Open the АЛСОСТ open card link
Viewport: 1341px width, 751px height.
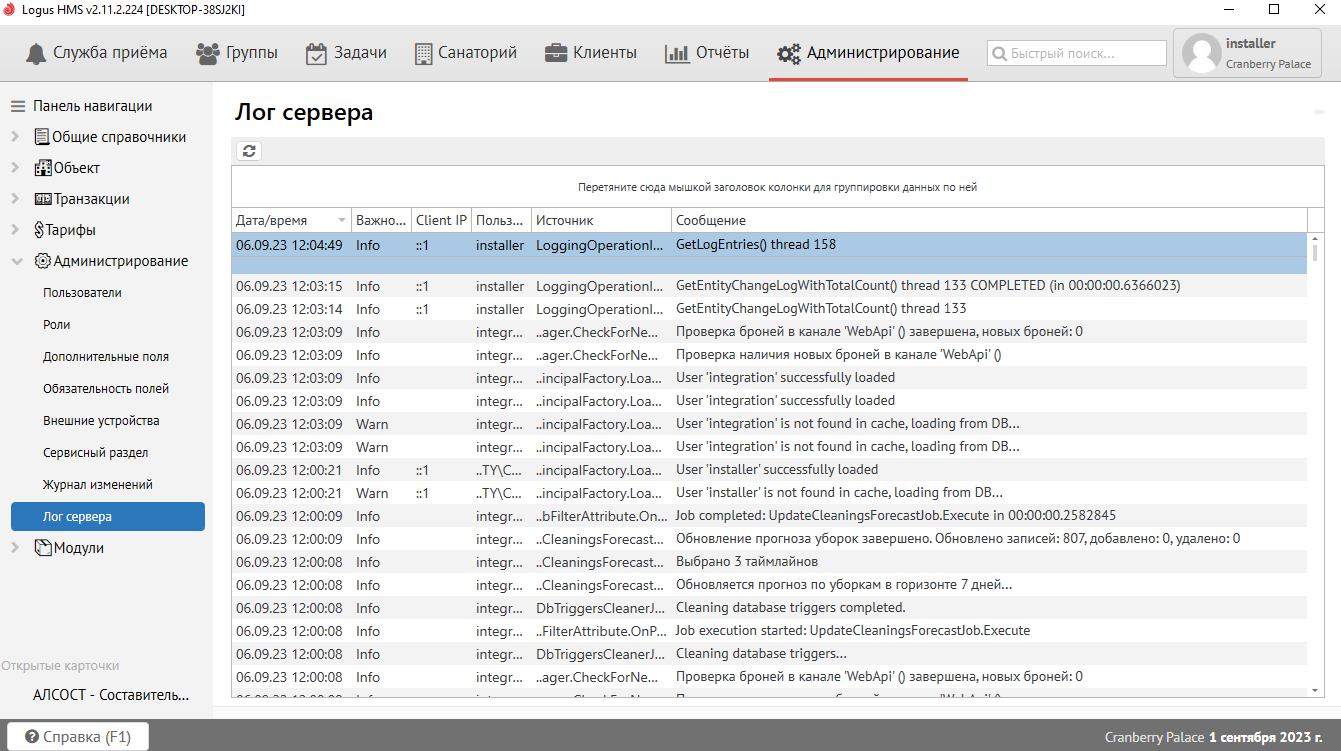click(x=110, y=695)
